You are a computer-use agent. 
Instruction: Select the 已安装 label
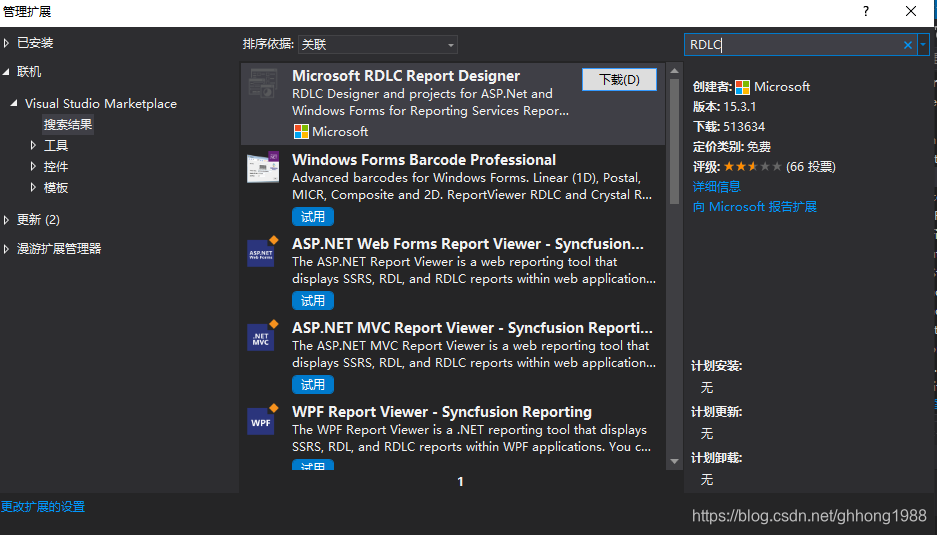pyautogui.click(x=35, y=43)
